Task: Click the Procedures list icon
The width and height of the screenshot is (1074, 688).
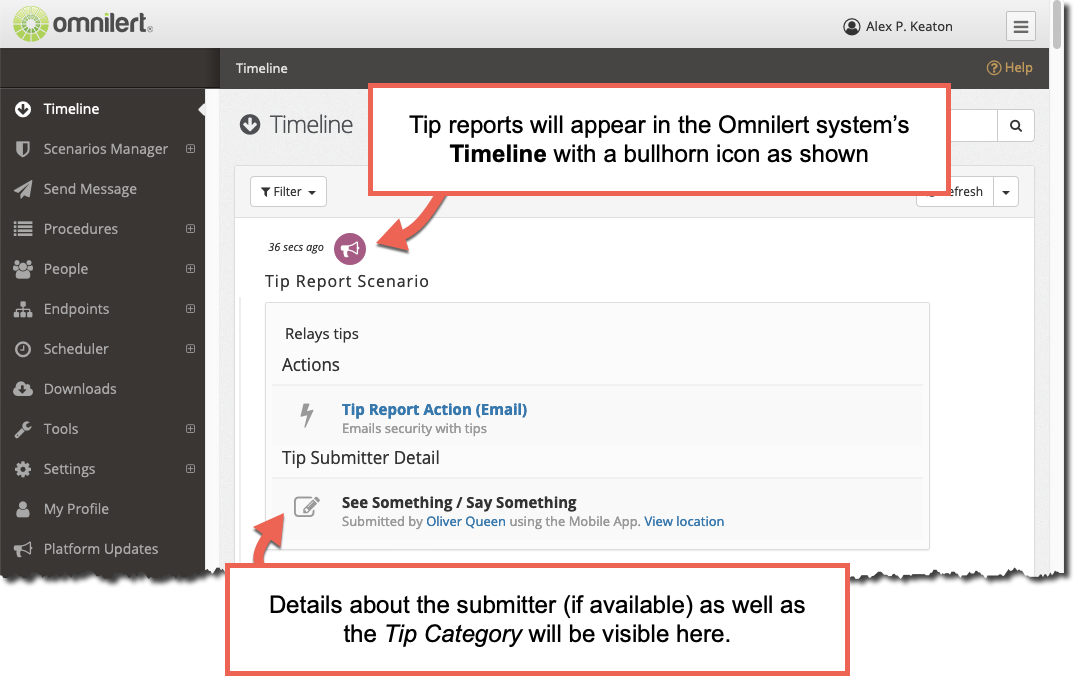Action: (23, 229)
